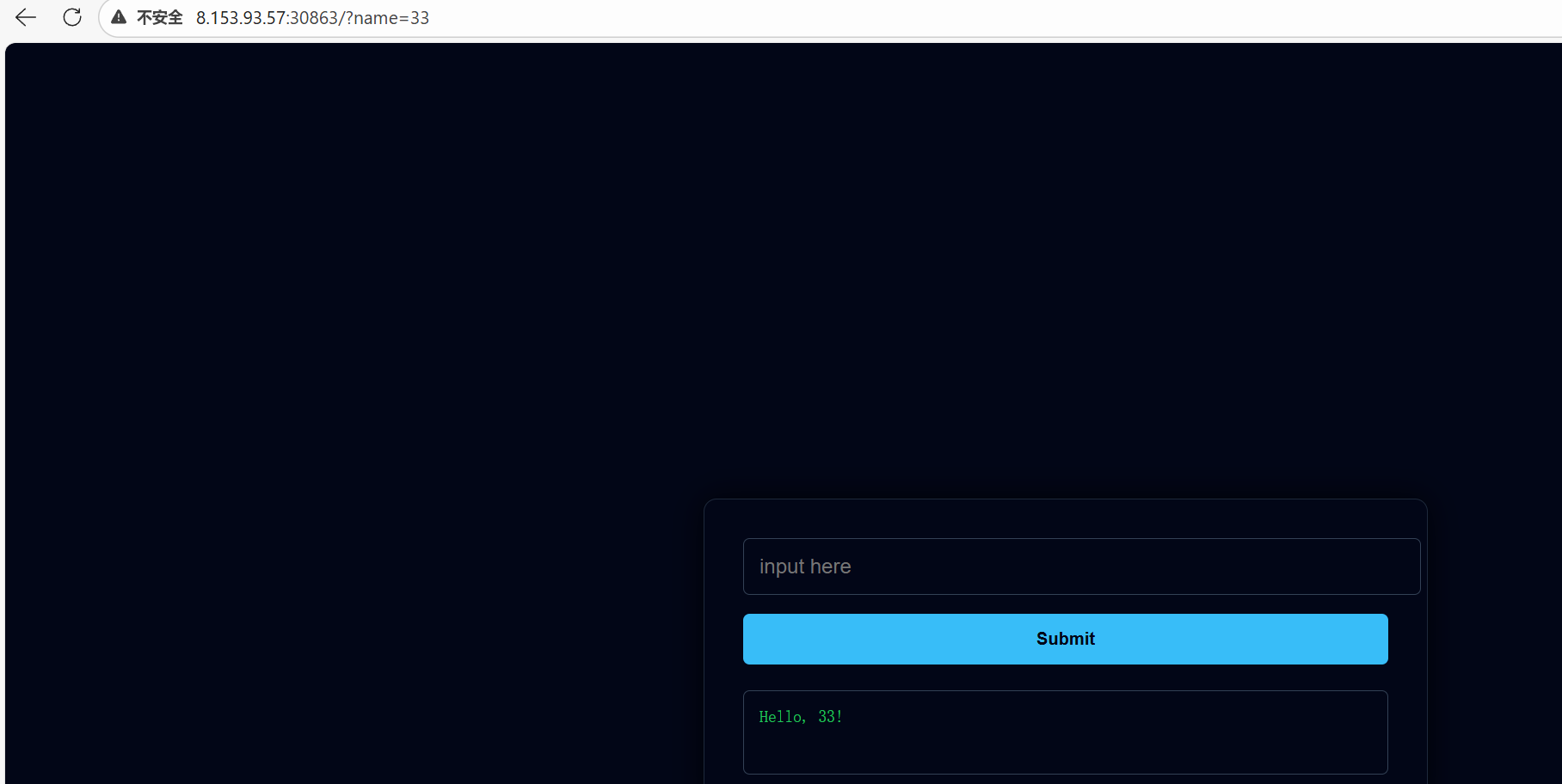Open the 不安全 site security label

tap(160, 17)
